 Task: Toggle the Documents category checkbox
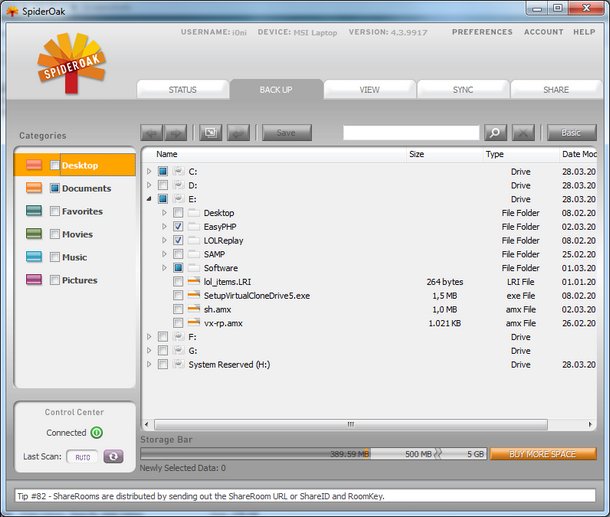coord(55,188)
